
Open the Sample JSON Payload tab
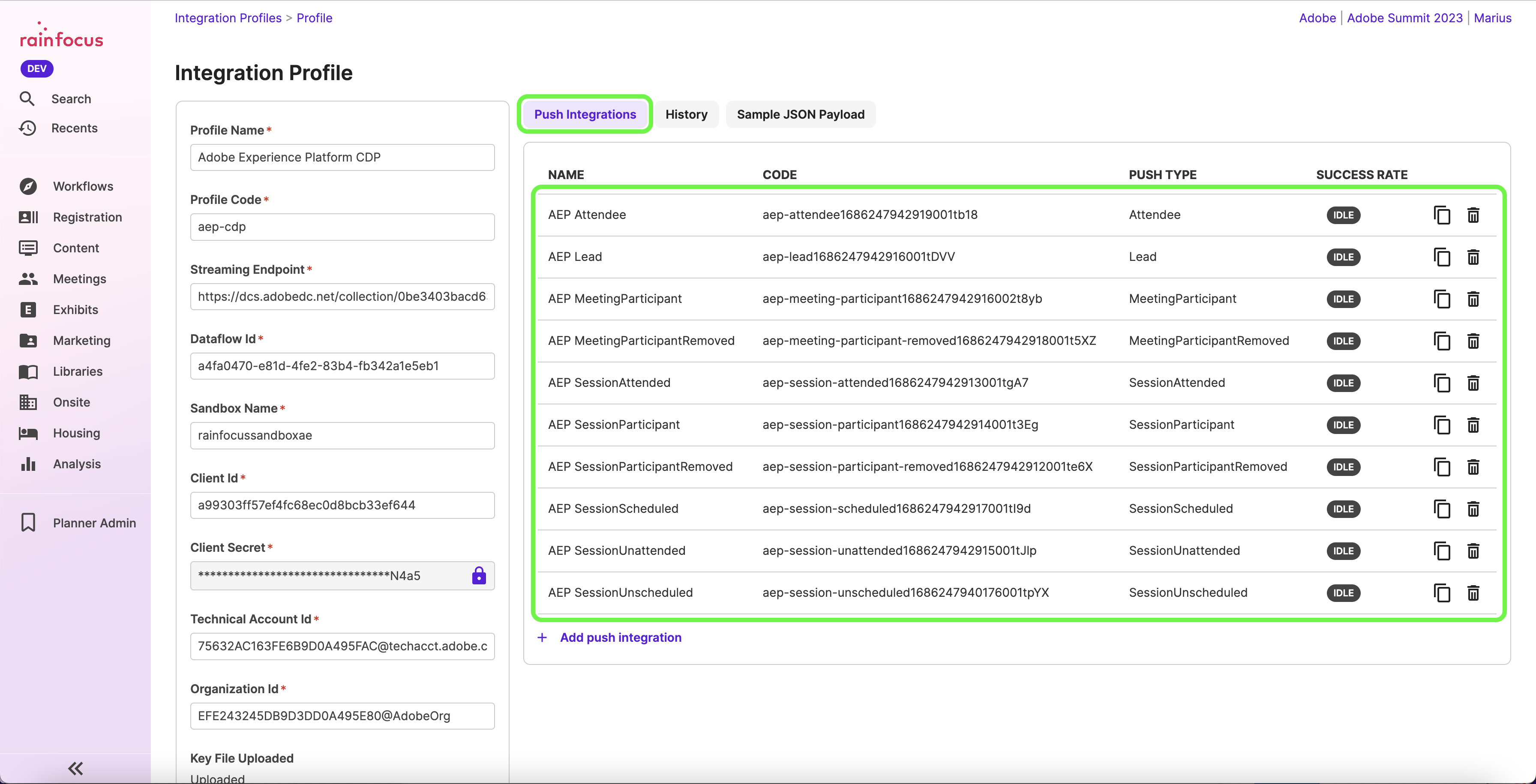tap(800, 114)
